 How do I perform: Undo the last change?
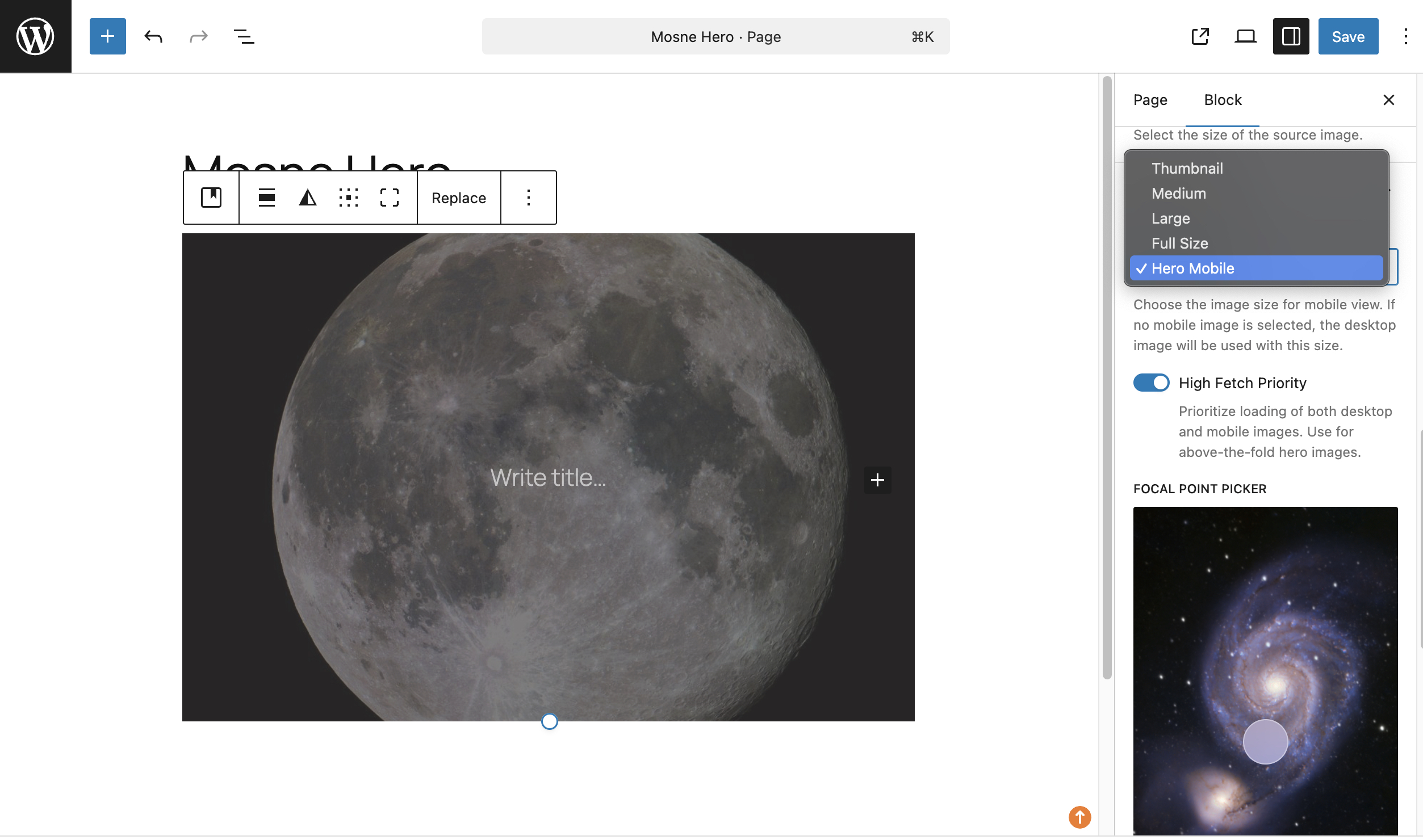[x=152, y=36]
